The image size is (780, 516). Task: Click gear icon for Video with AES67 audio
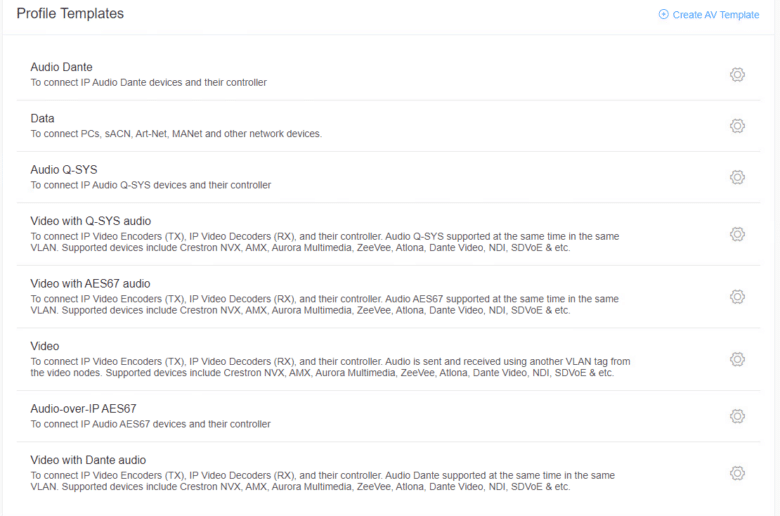[x=737, y=297]
